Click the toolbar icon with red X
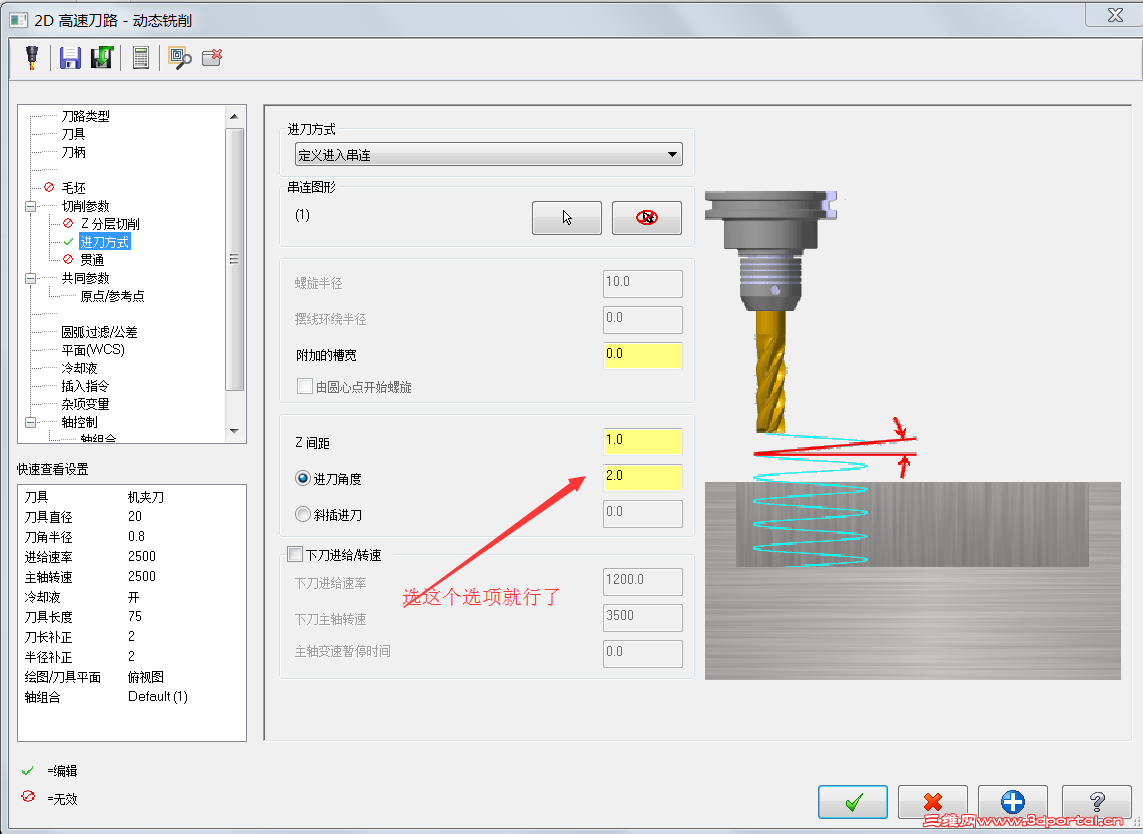 tap(212, 58)
